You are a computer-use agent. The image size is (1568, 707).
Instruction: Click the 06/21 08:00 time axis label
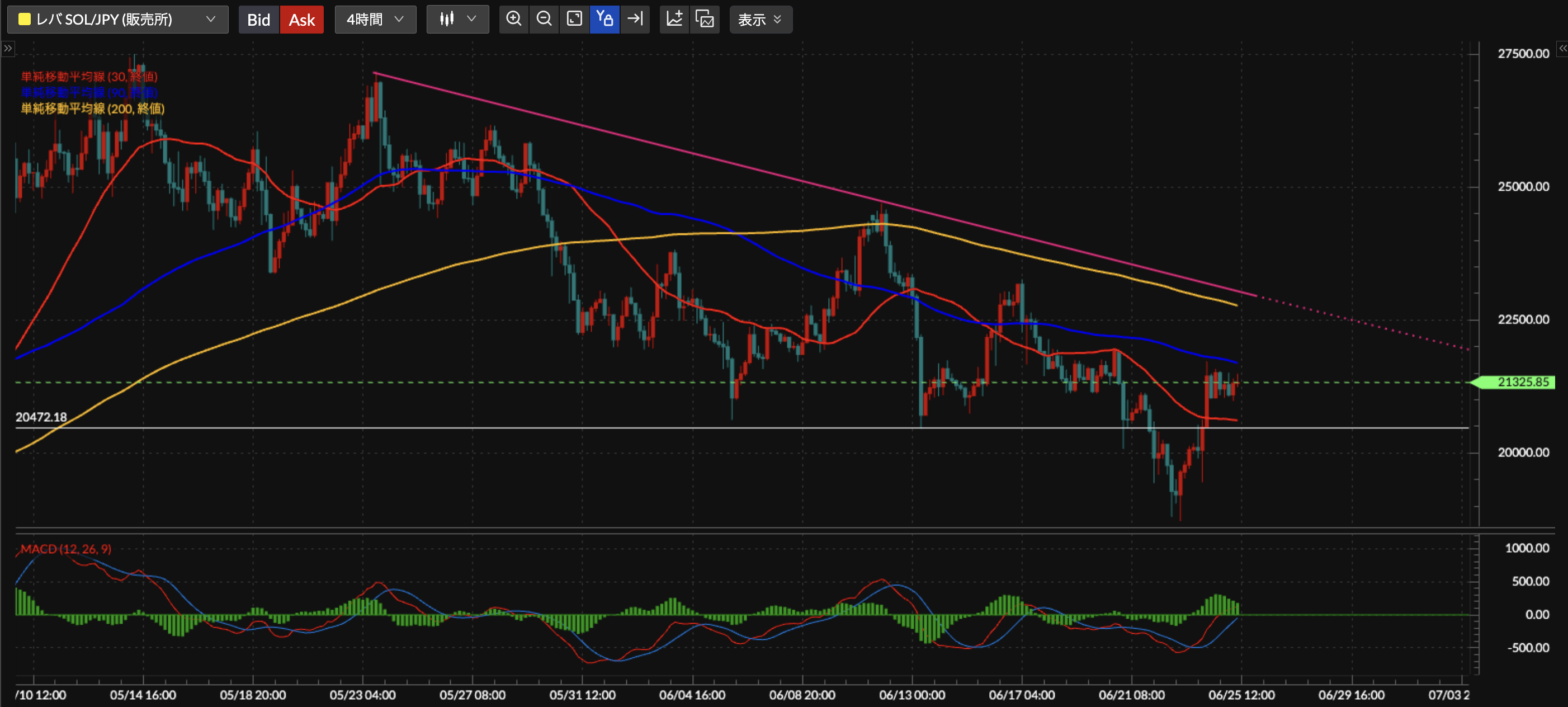pyautogui.click(x=1132, y=695)
